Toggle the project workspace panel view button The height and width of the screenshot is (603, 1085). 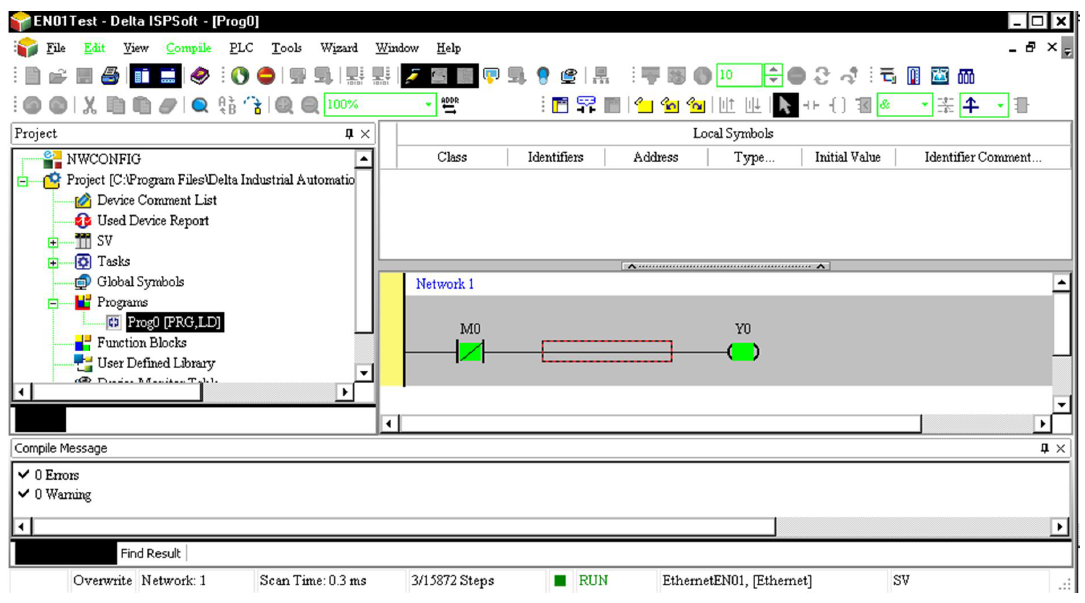[x=142, y=76]
